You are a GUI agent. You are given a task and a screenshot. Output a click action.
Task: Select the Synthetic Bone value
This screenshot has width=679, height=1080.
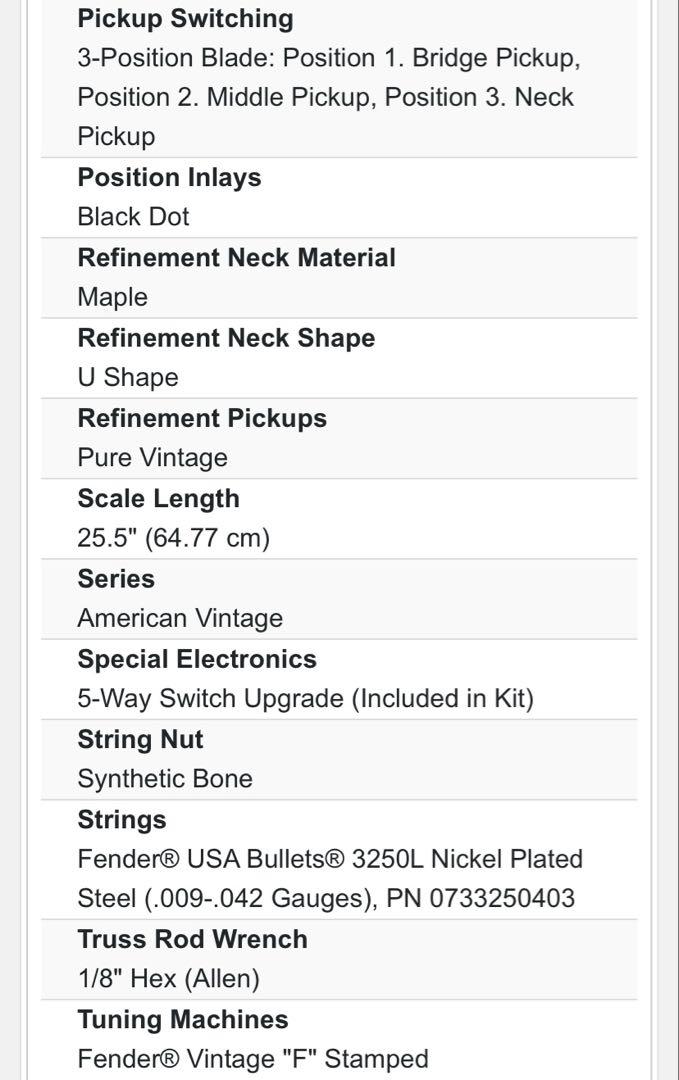click(x=165, y=779)
